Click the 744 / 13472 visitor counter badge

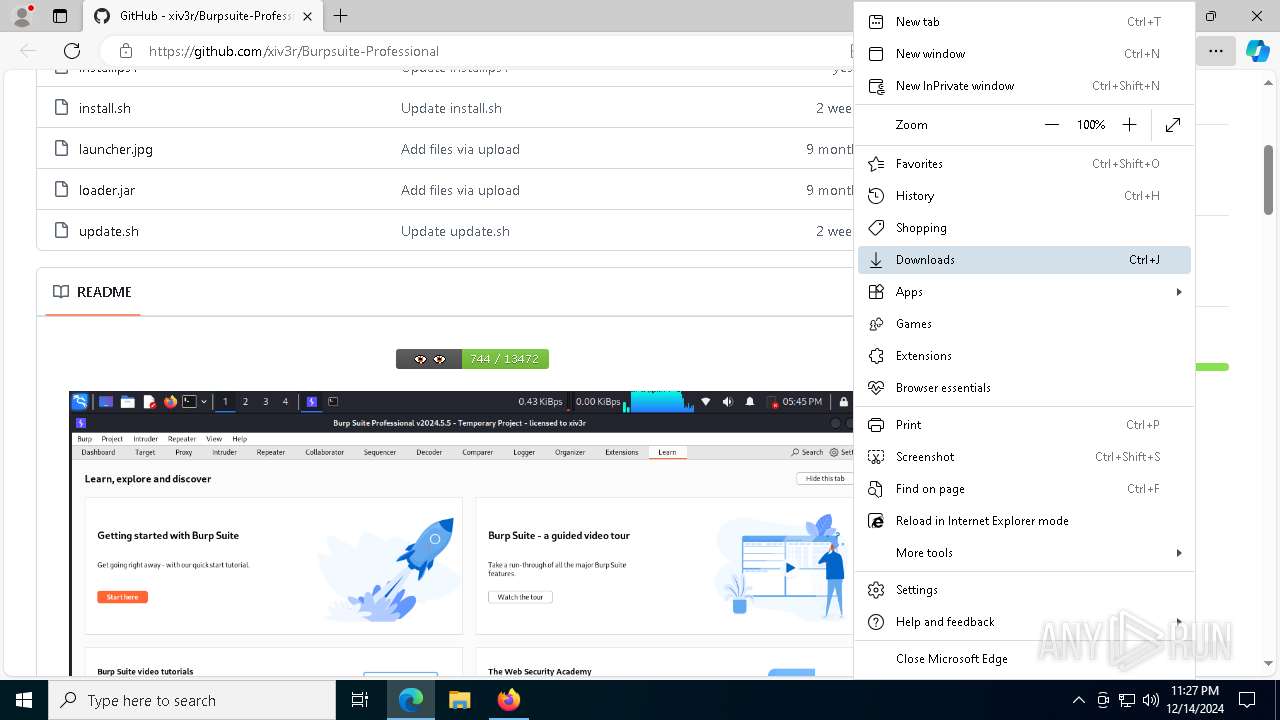[472, 359]
